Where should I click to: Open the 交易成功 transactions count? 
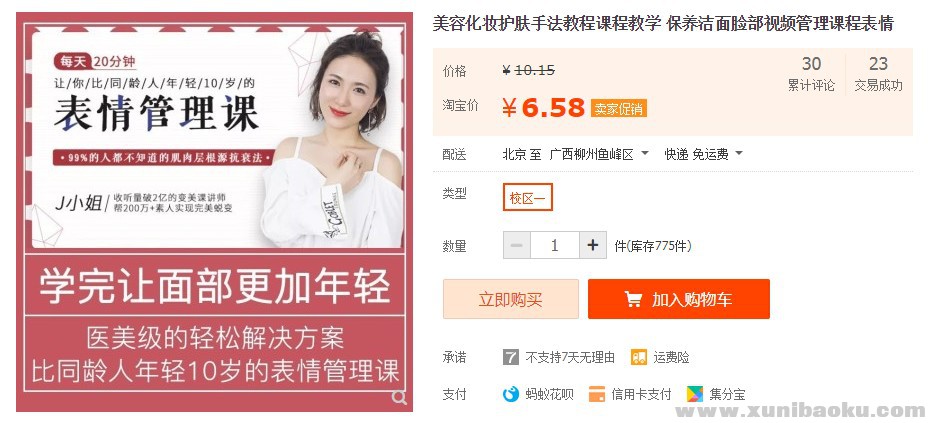point(878,74)
